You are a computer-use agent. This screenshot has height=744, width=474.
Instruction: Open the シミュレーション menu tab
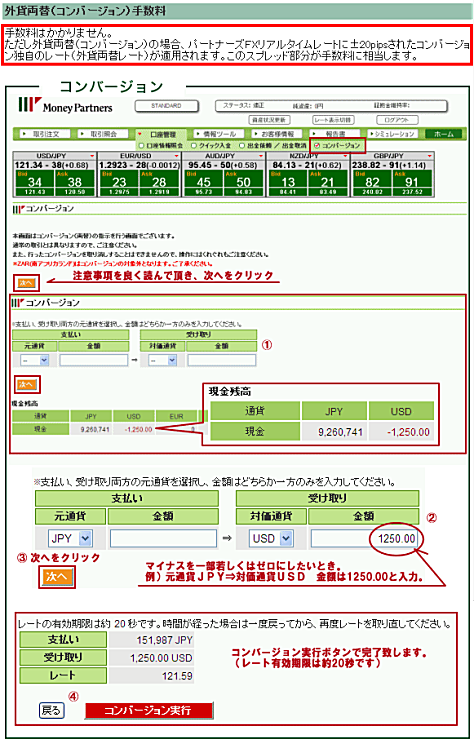[x=392, y=134]
